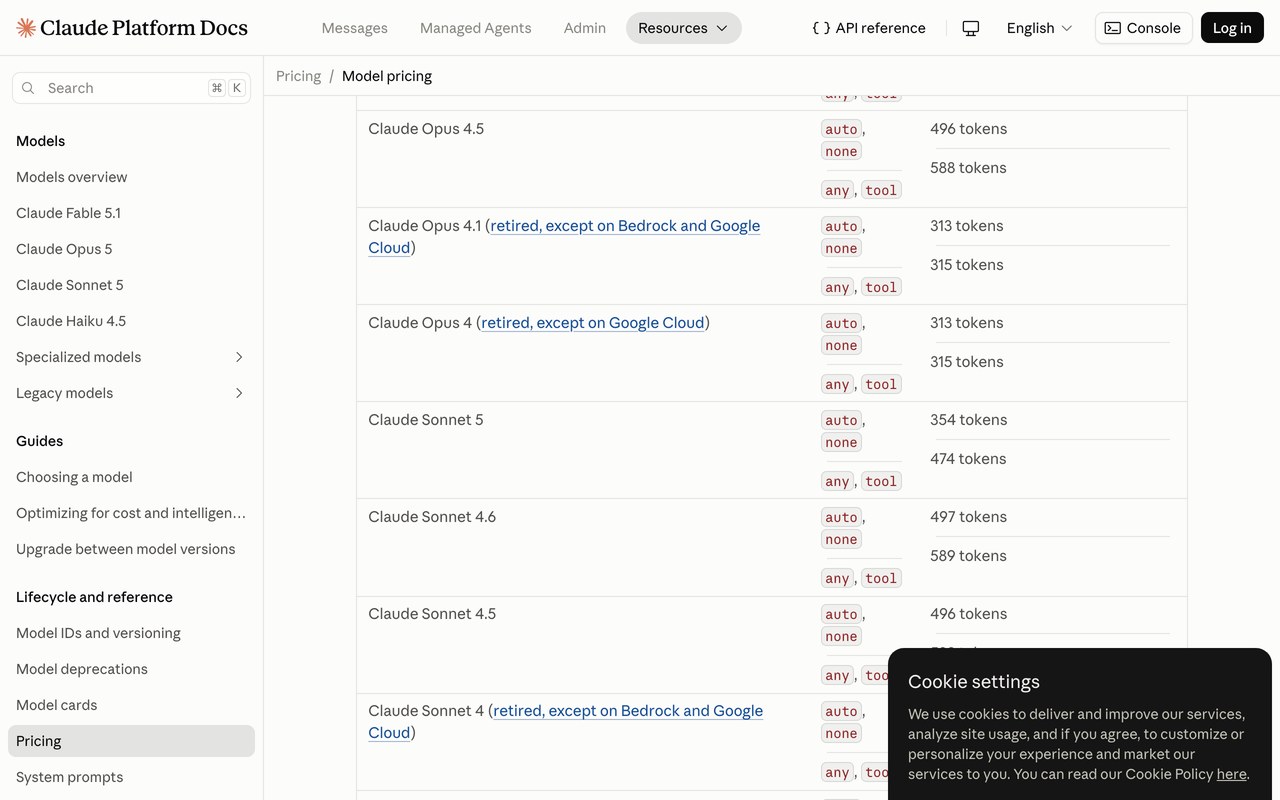Toggle the theme monitor icon

tap(970, 28)
